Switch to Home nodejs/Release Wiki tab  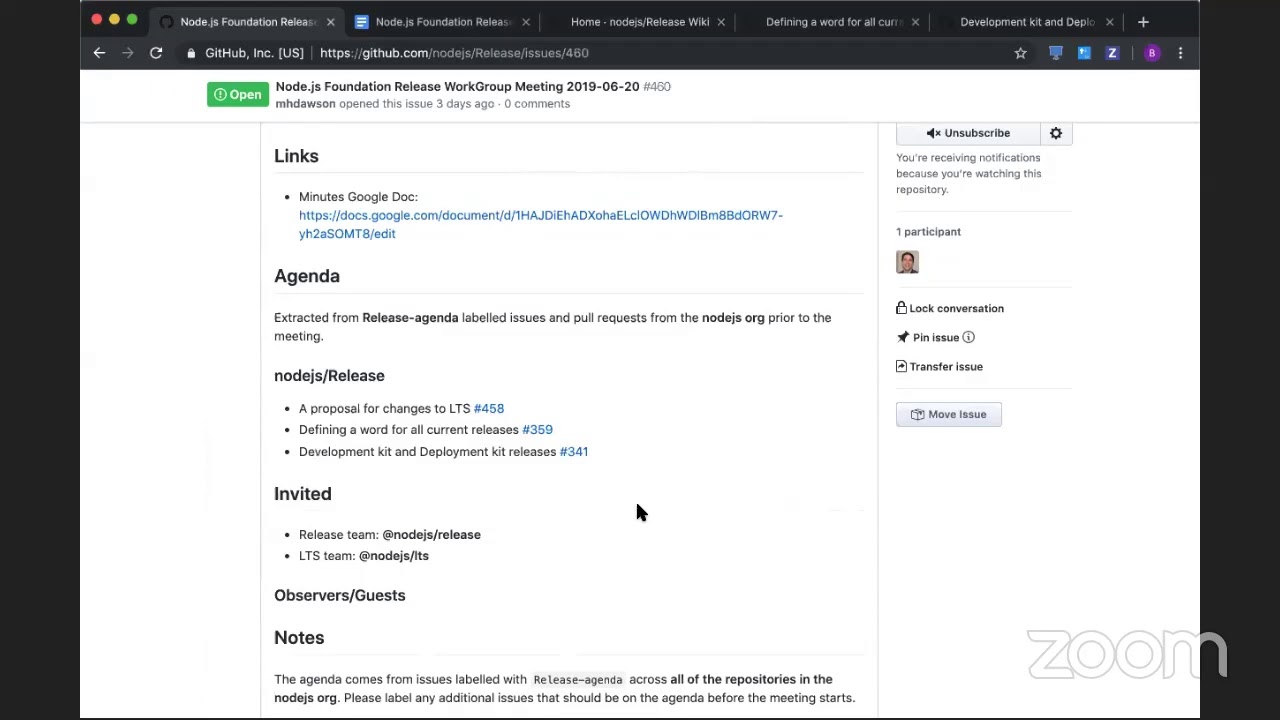click(x=639, y=21)
